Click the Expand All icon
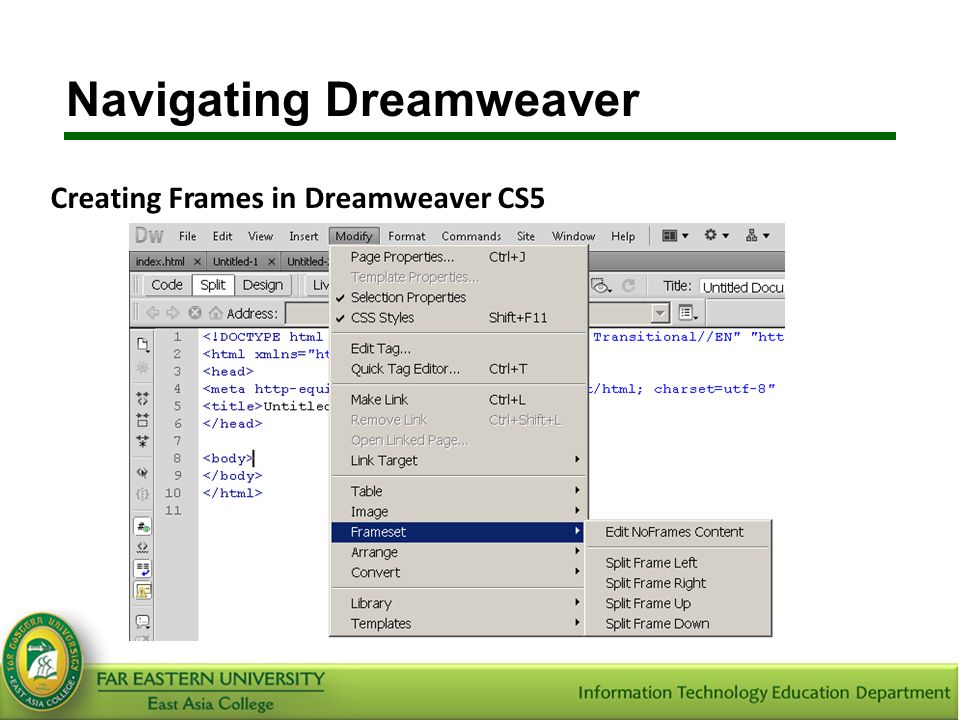 (x=143, y=441)
